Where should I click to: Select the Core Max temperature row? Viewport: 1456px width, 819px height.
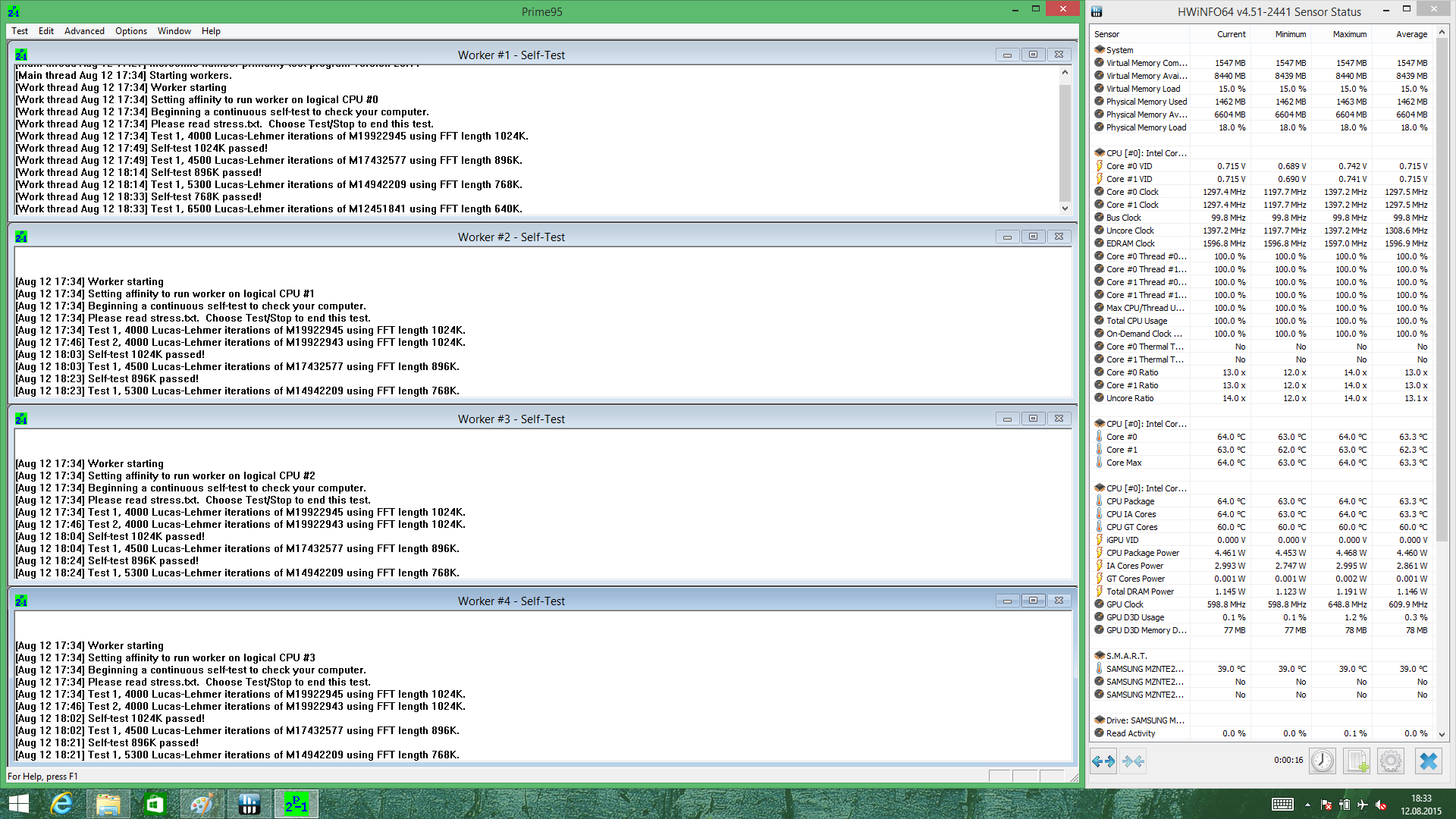click(1262, 463)
